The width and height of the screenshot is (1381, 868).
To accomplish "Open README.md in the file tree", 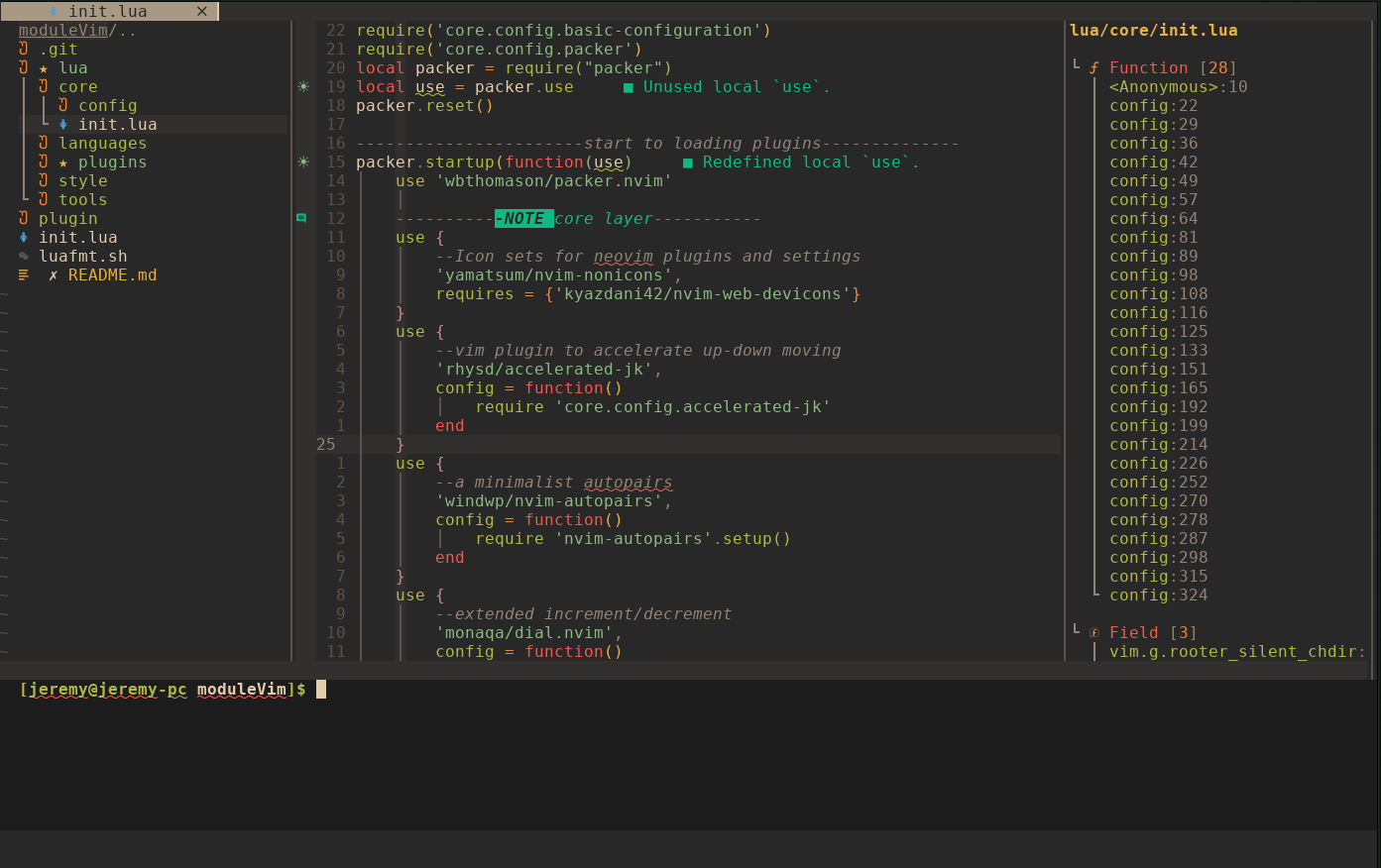I will pyautogui.click(x=113, y=275).
